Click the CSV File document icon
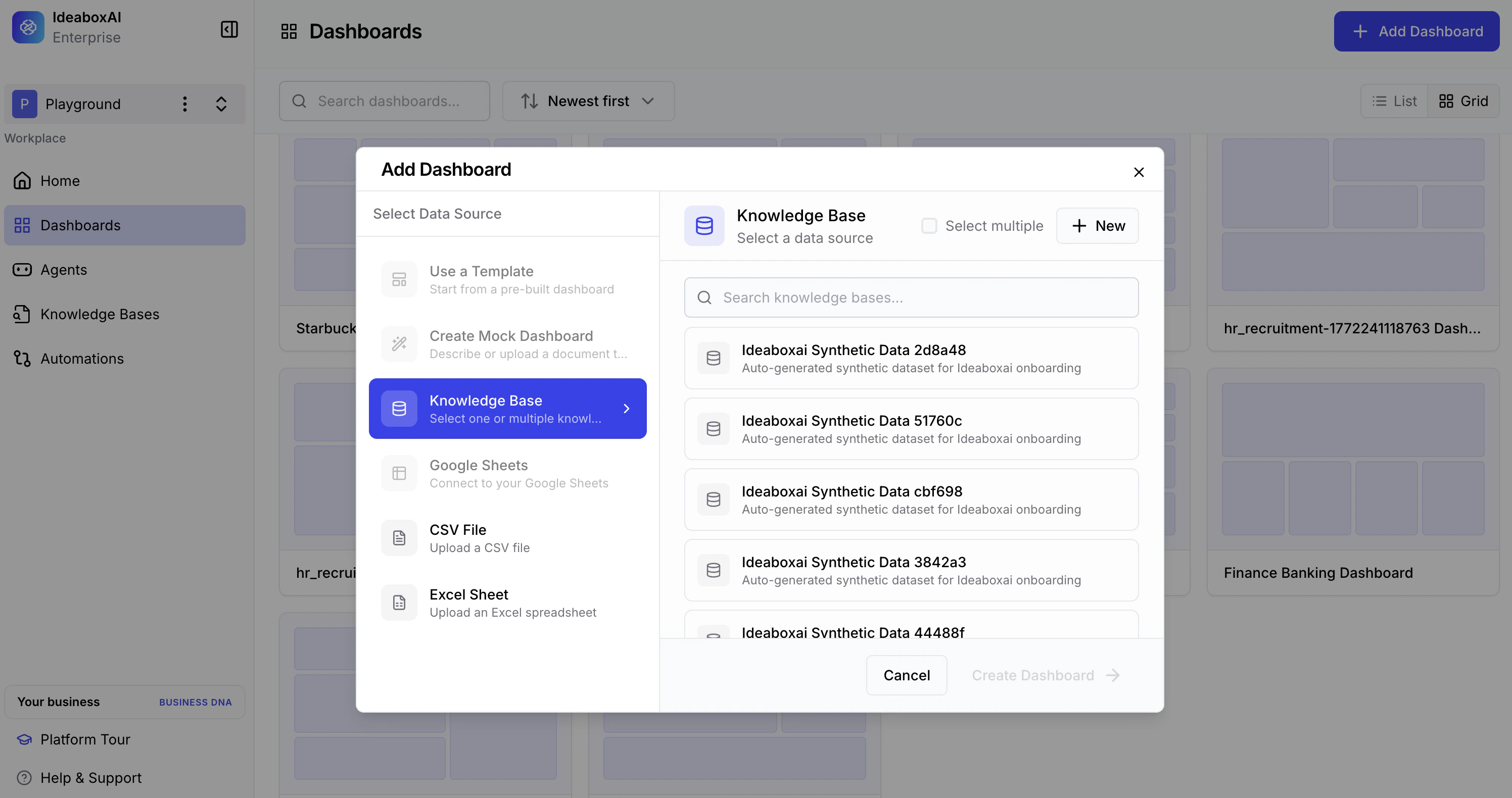 399,538
